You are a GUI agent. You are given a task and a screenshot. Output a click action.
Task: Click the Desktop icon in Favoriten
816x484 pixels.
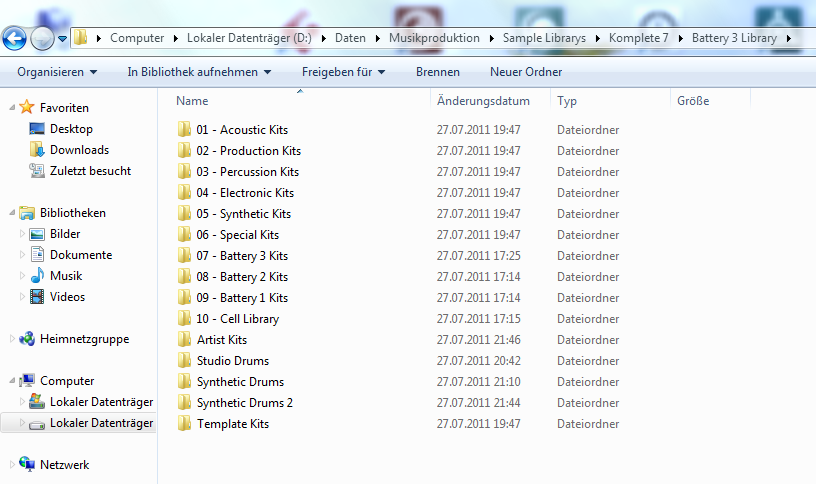coord(37,129)
